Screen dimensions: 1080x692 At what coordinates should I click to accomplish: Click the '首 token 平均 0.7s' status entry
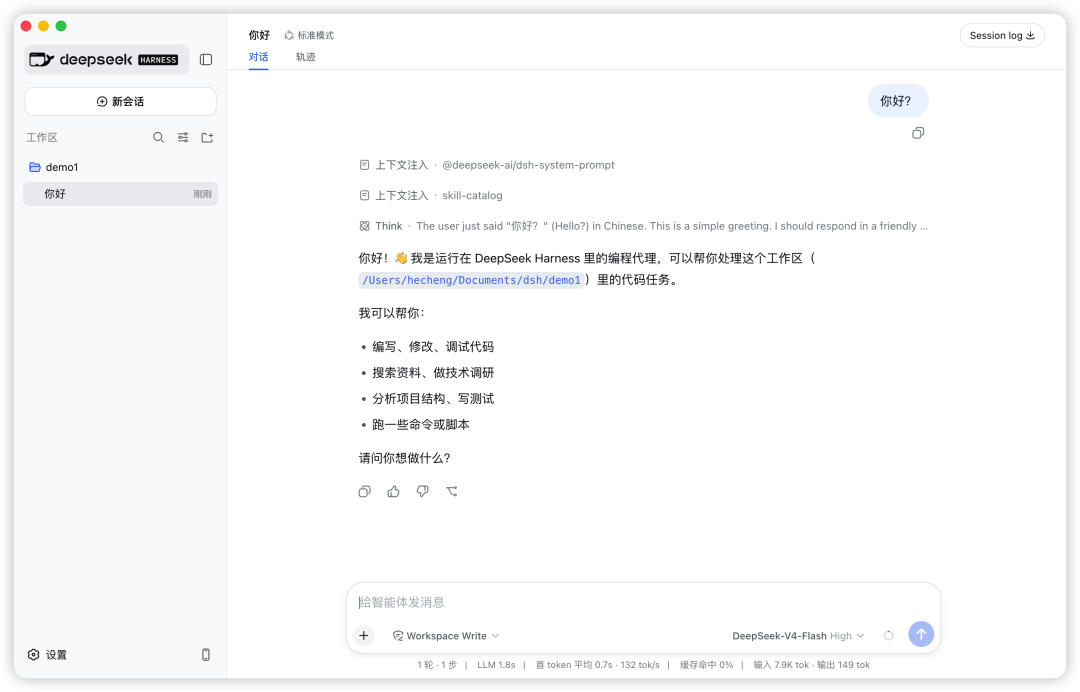click(x=574, y=665)
